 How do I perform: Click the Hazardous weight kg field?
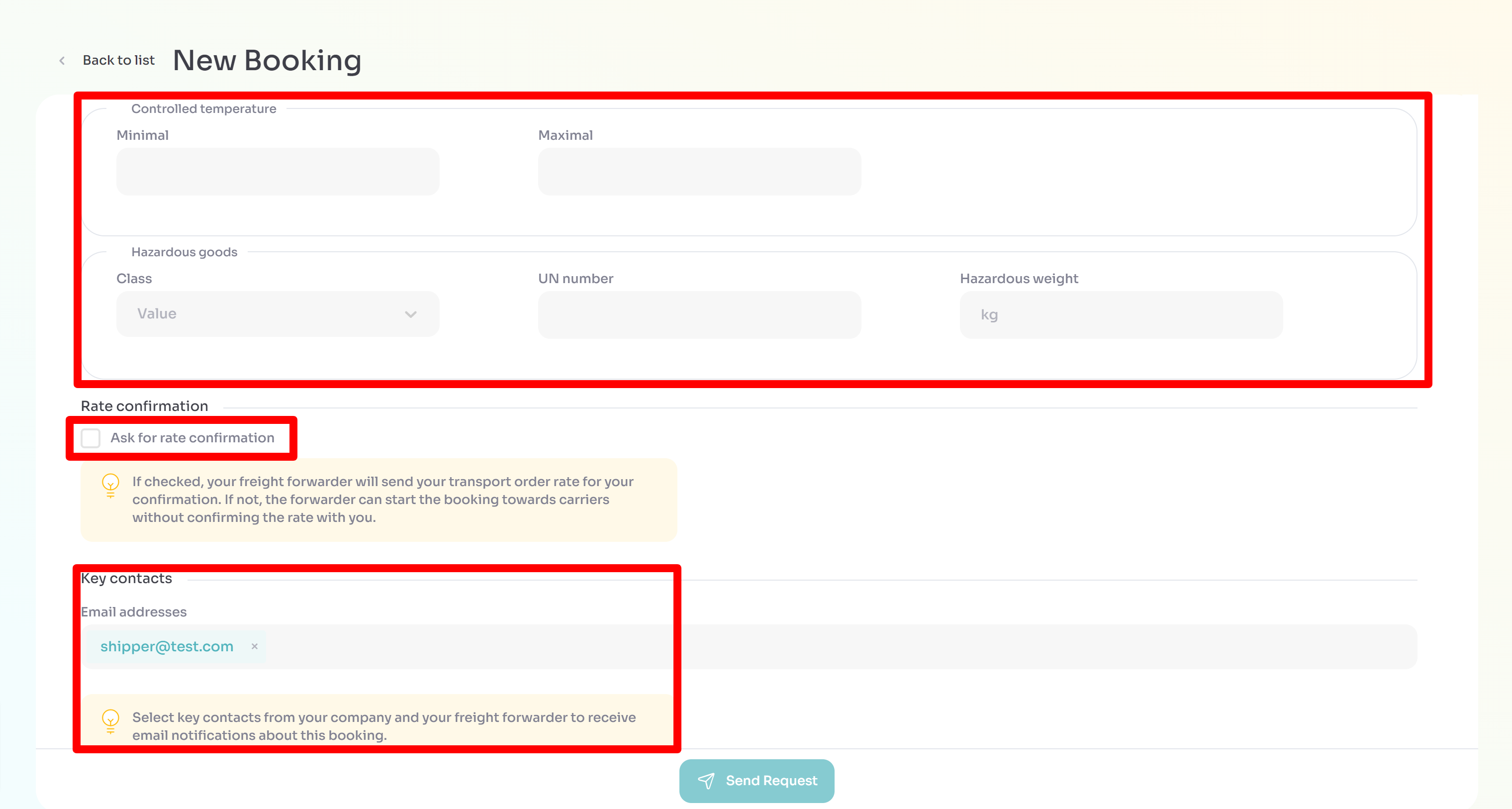click(x=1121, y=314)
